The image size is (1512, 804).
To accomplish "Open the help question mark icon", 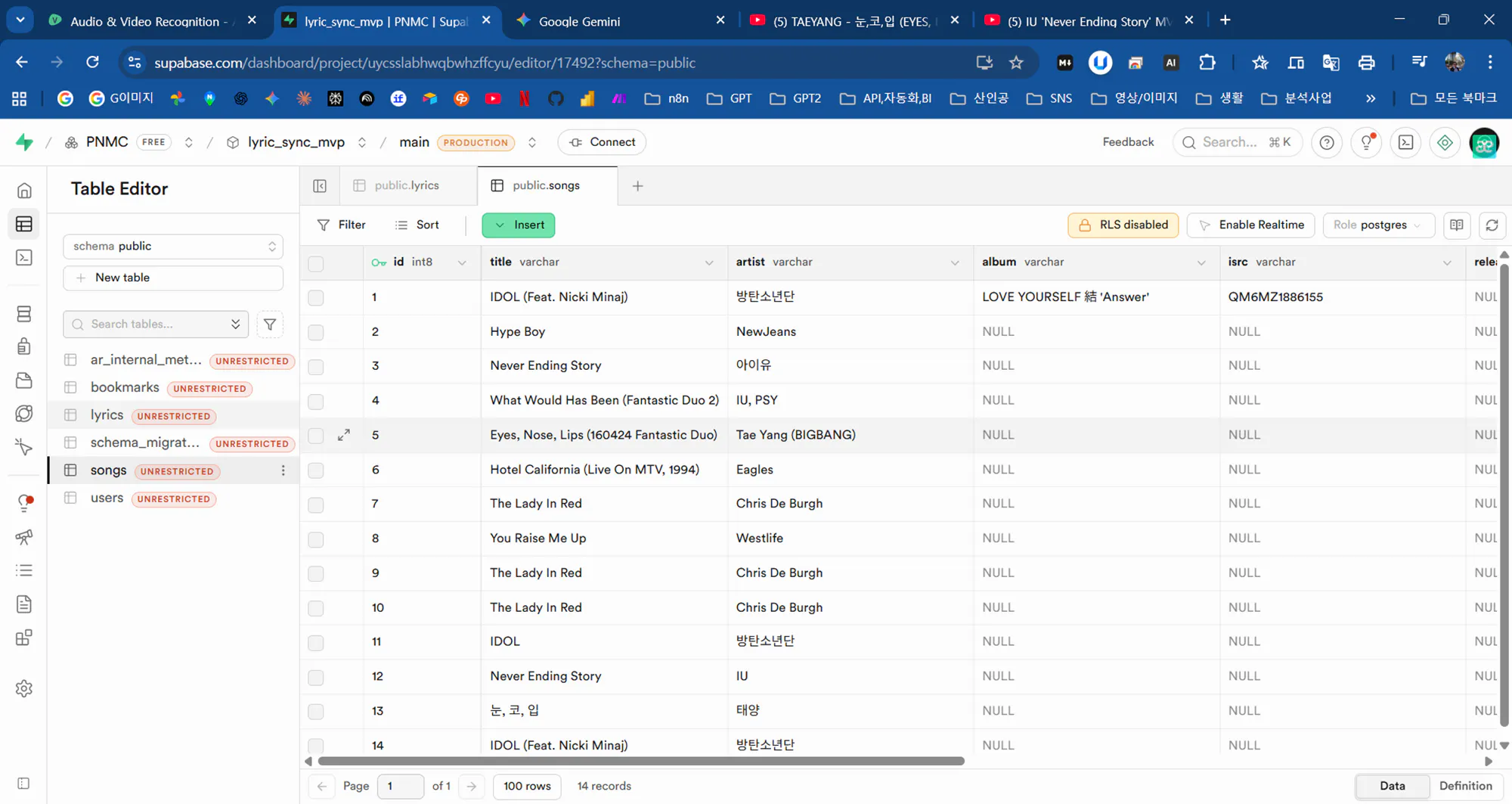I will [x=1326, y=142].
